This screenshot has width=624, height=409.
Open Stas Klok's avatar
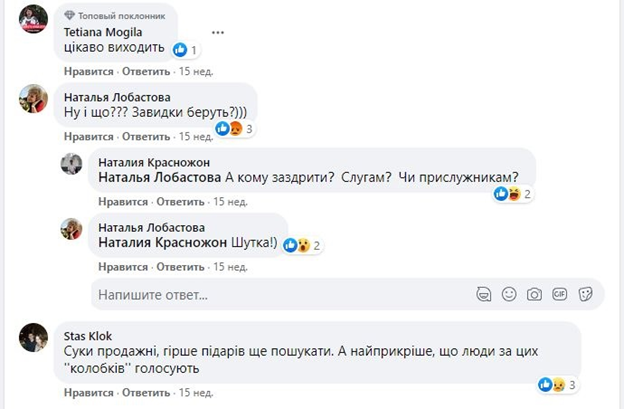tap(34, 338)
